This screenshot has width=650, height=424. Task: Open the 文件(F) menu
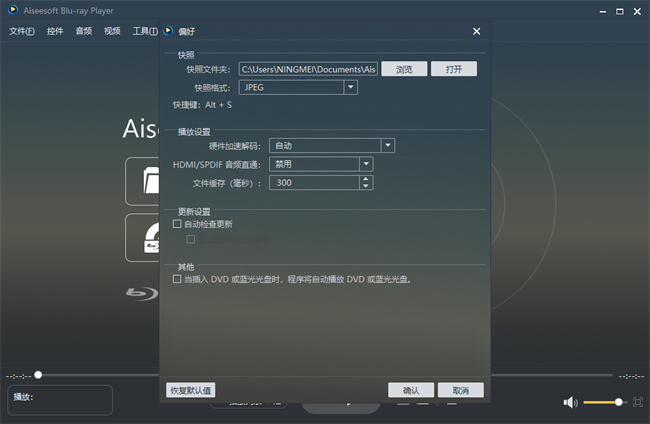pyautogui.click(x=22, y=31)
